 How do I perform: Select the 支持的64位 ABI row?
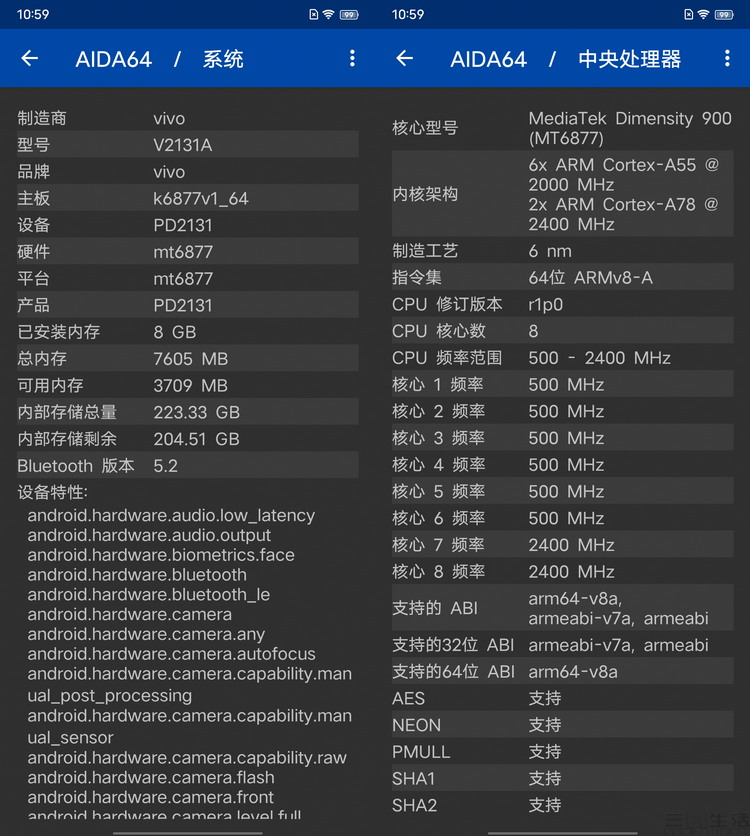point(562,671)
